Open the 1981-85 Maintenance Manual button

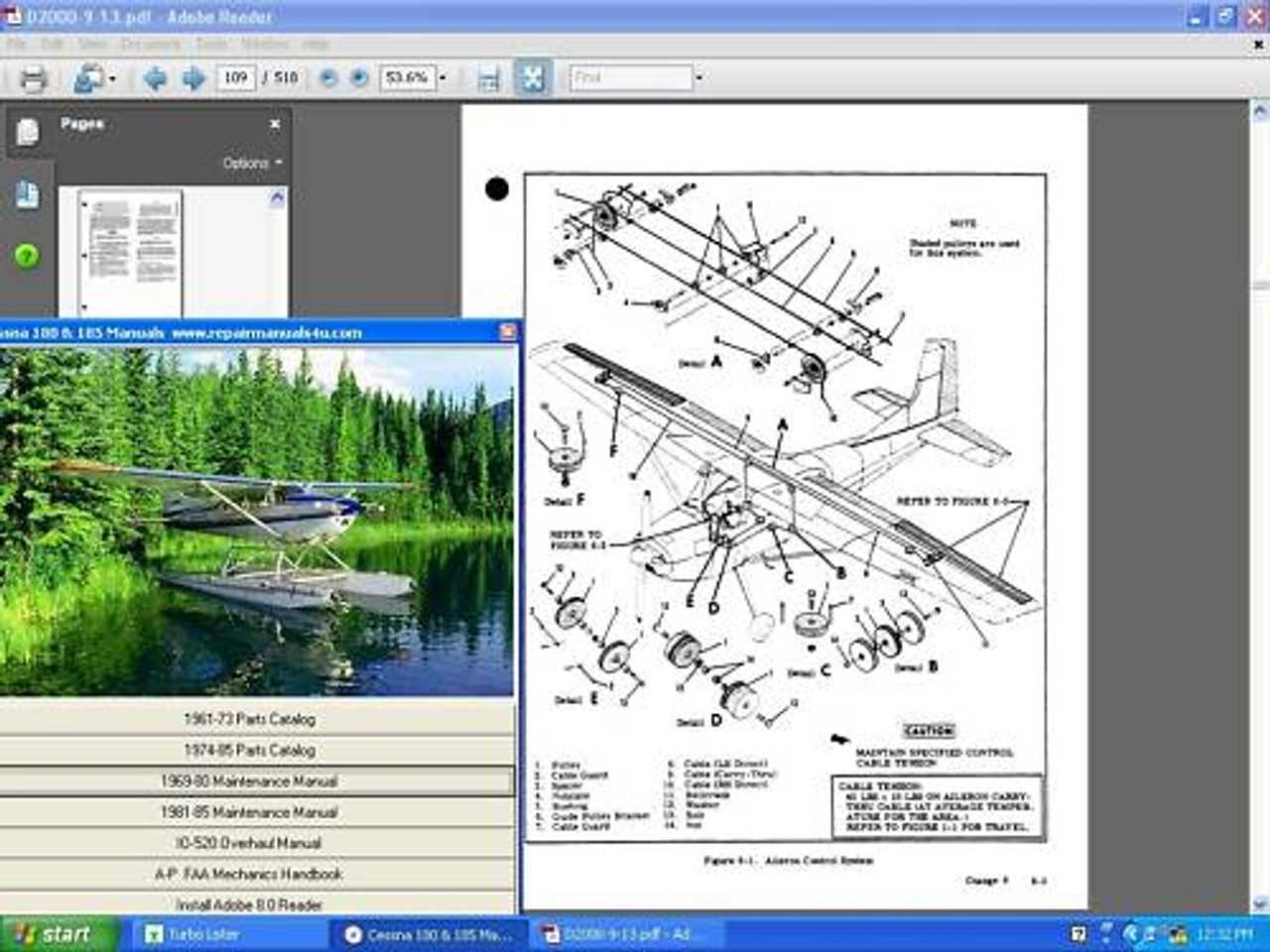(x=257, y=812)
